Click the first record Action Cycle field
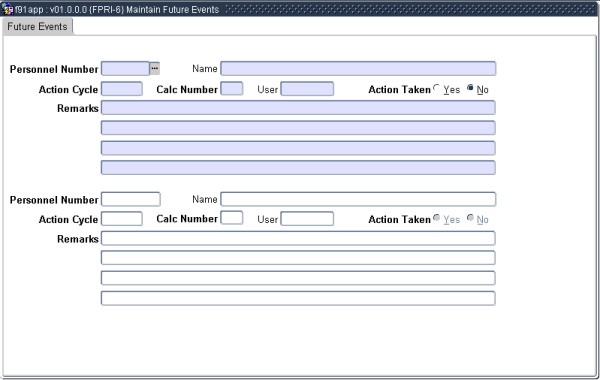Image resolution: width=600 pixels, height=380 pixels. point(122,88)
